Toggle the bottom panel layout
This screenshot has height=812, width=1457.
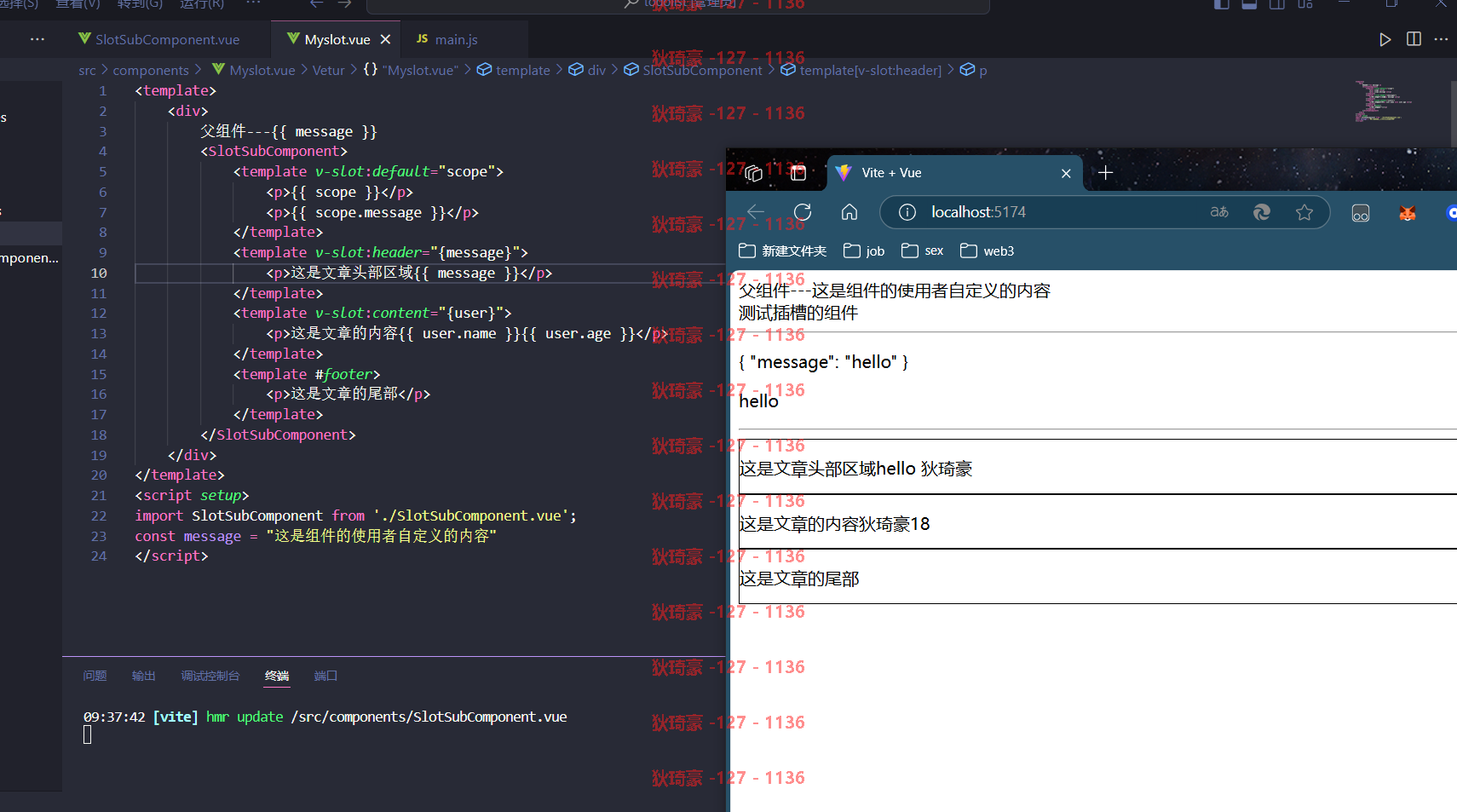tap(1249, 4)
